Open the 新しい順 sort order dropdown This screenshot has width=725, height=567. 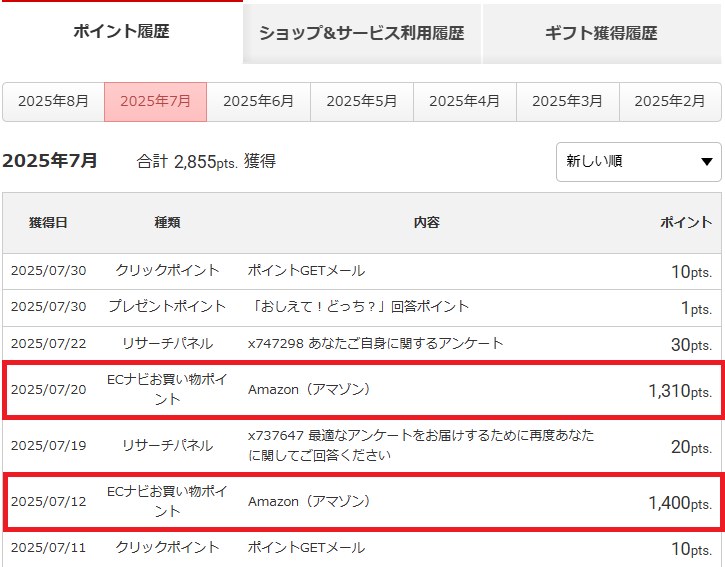pyautogui.click(x=639, y=162)
